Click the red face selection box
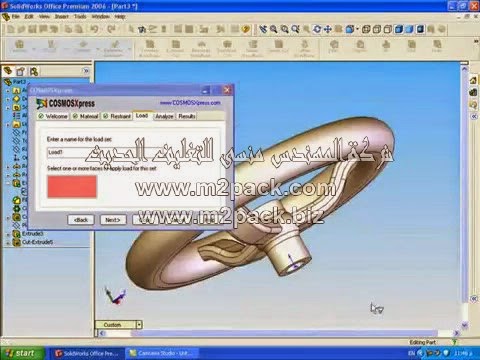This screenshot has height=360, width=480. [x=72, y=187]
